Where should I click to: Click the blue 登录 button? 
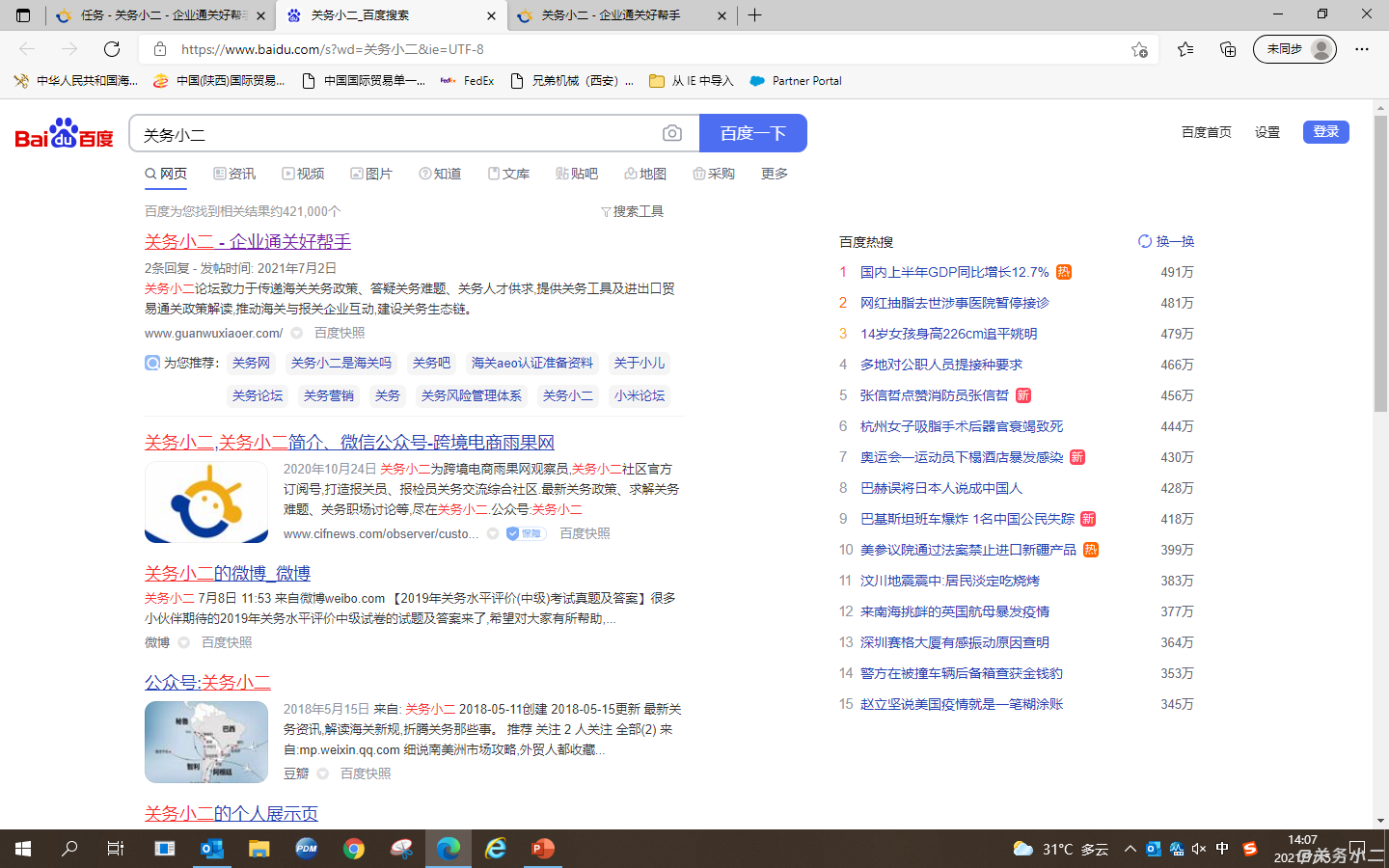click(1326, 132)
